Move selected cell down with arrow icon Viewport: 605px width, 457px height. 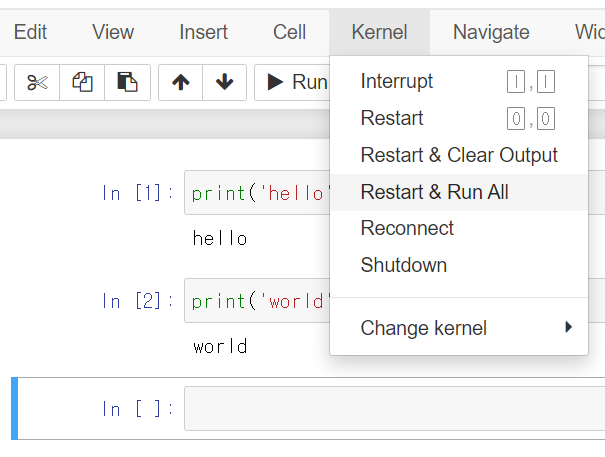[225, 82]
